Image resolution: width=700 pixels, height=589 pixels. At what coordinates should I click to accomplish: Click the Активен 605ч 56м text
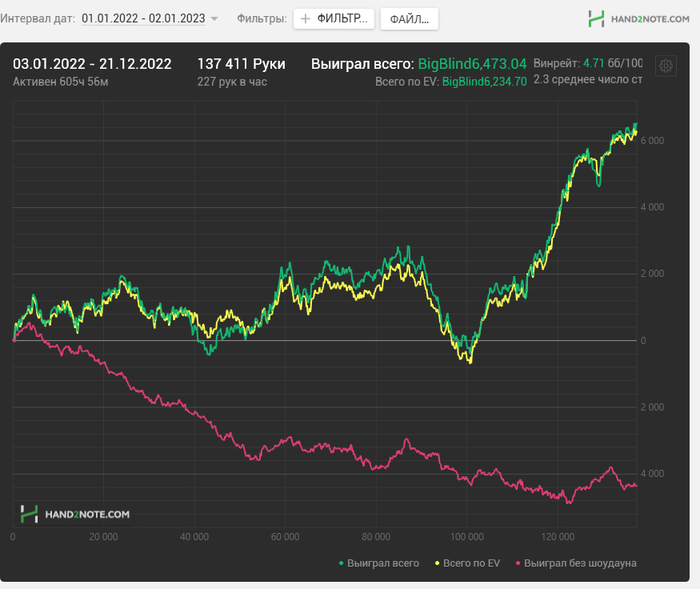[60, 82]
